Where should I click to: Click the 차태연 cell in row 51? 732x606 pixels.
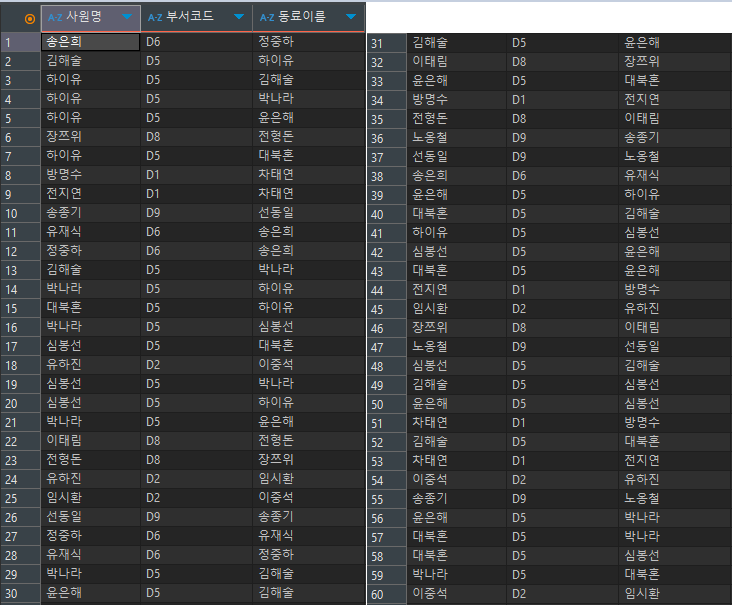[x=457, y=423]
